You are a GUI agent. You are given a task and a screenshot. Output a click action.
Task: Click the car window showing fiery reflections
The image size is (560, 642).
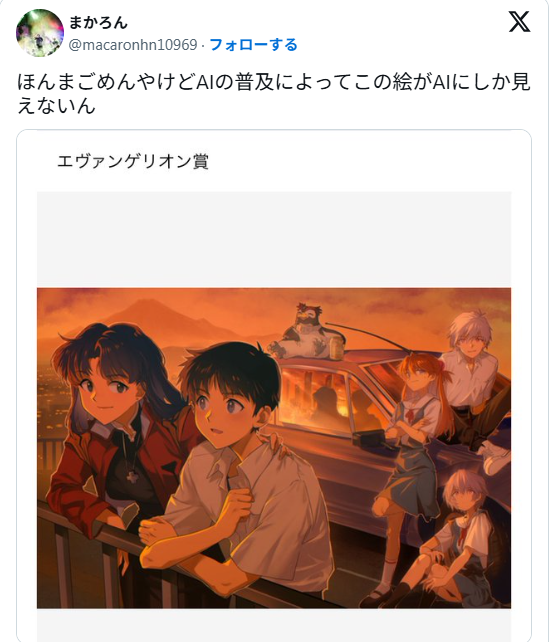pos(313,397)
